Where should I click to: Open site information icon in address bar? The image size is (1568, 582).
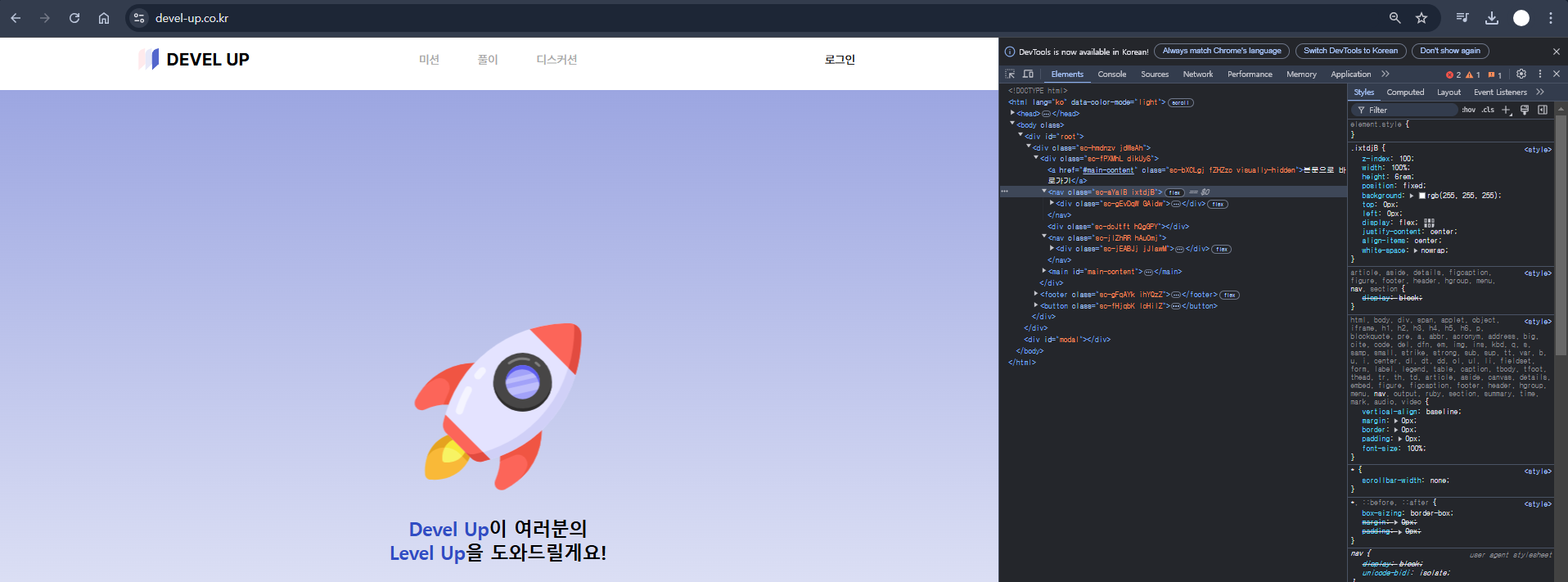[x=139, y=18]
